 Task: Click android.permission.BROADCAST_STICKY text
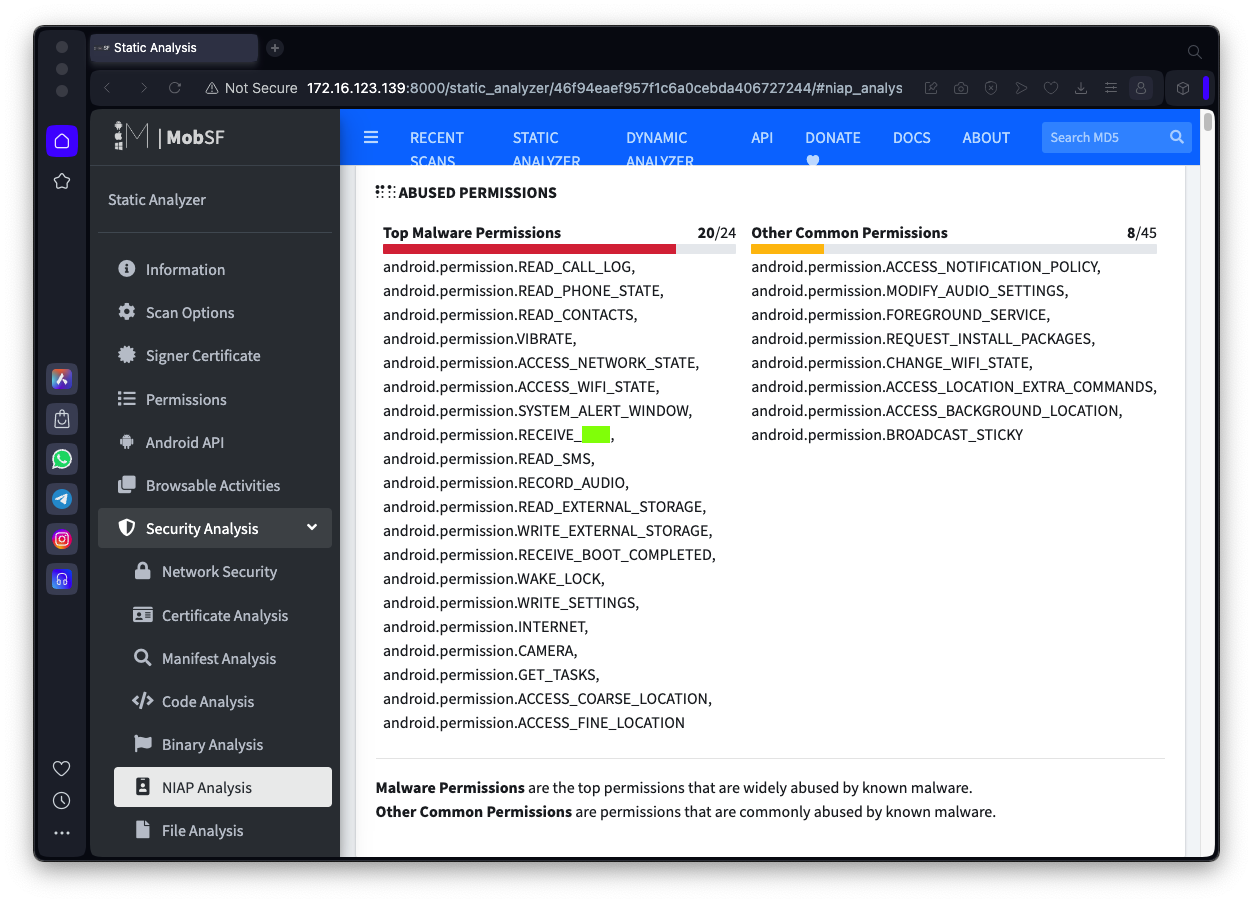(887, 435)
